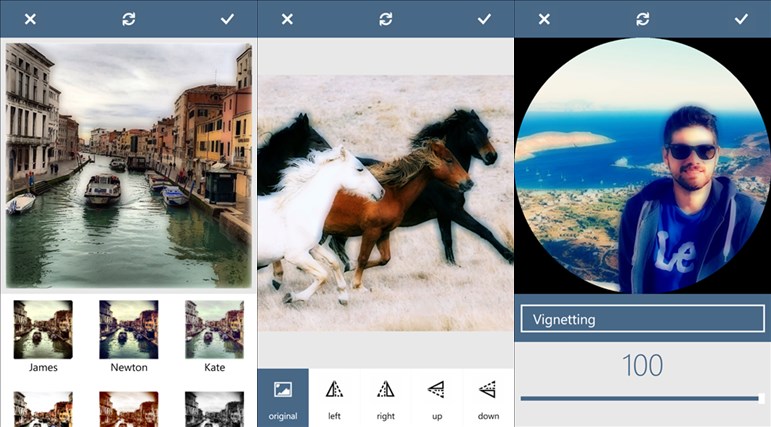Click the vignetting intensity slider track

[x=640, y=398]
